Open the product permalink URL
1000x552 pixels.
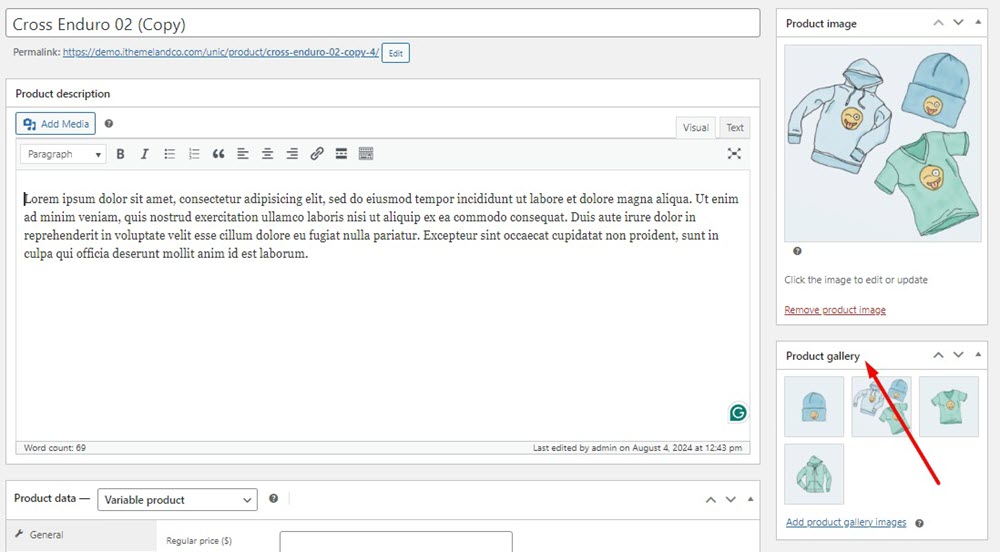(221, 52)
